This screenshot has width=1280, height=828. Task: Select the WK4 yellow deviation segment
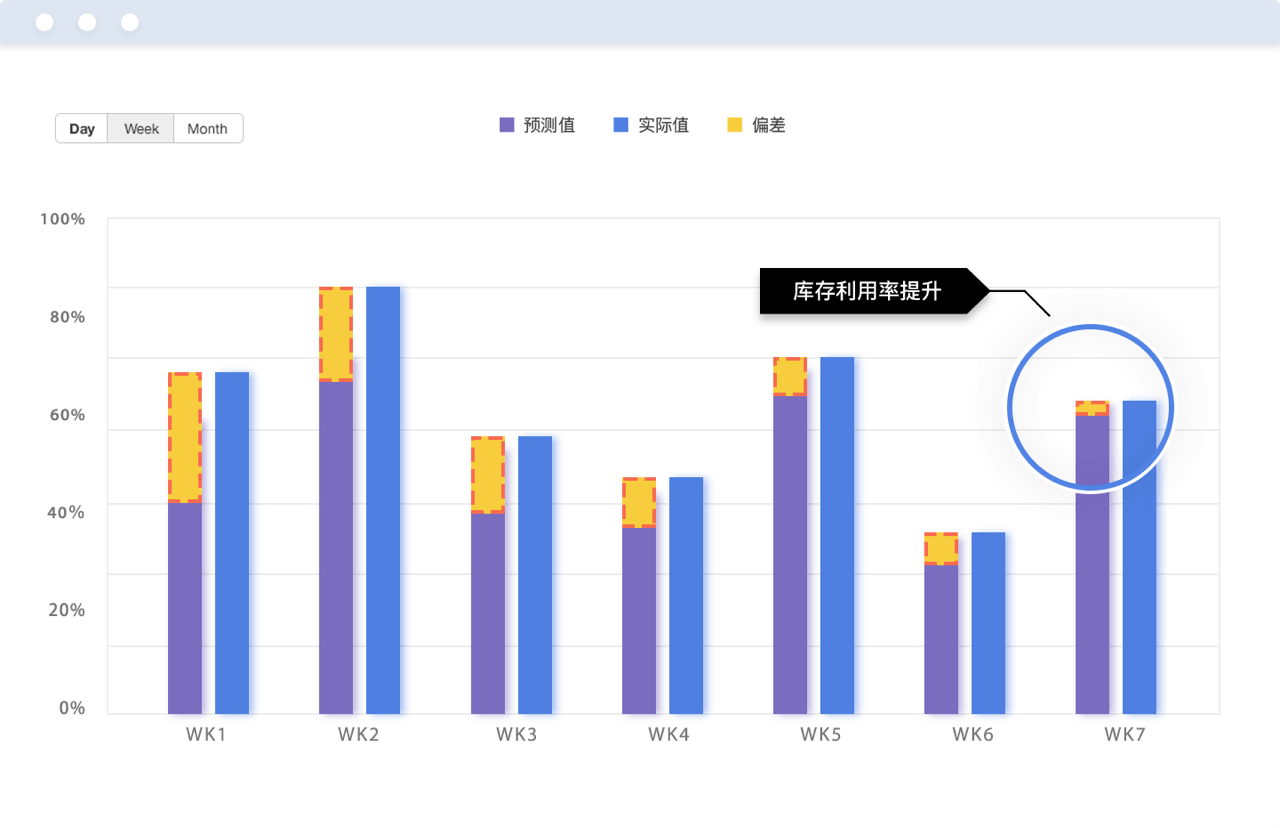(x=639, y=502)
